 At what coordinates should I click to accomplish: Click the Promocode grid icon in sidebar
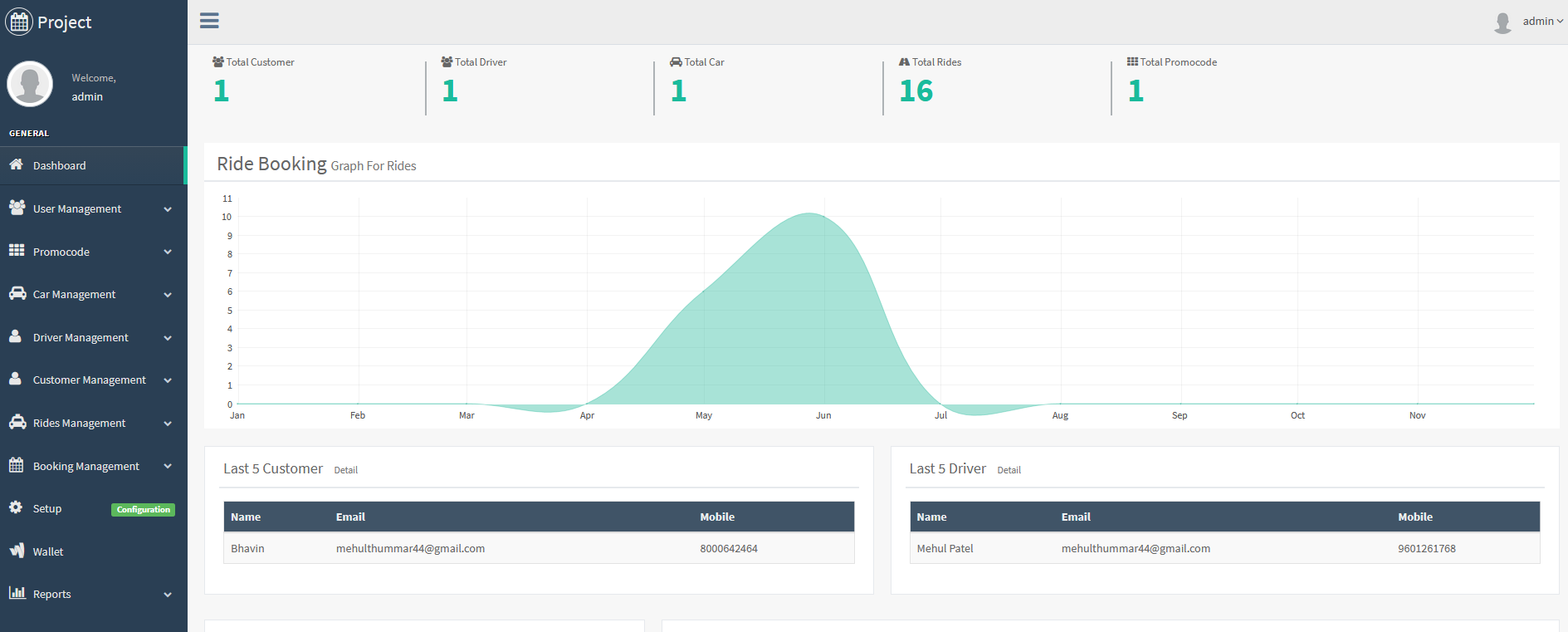17,250
